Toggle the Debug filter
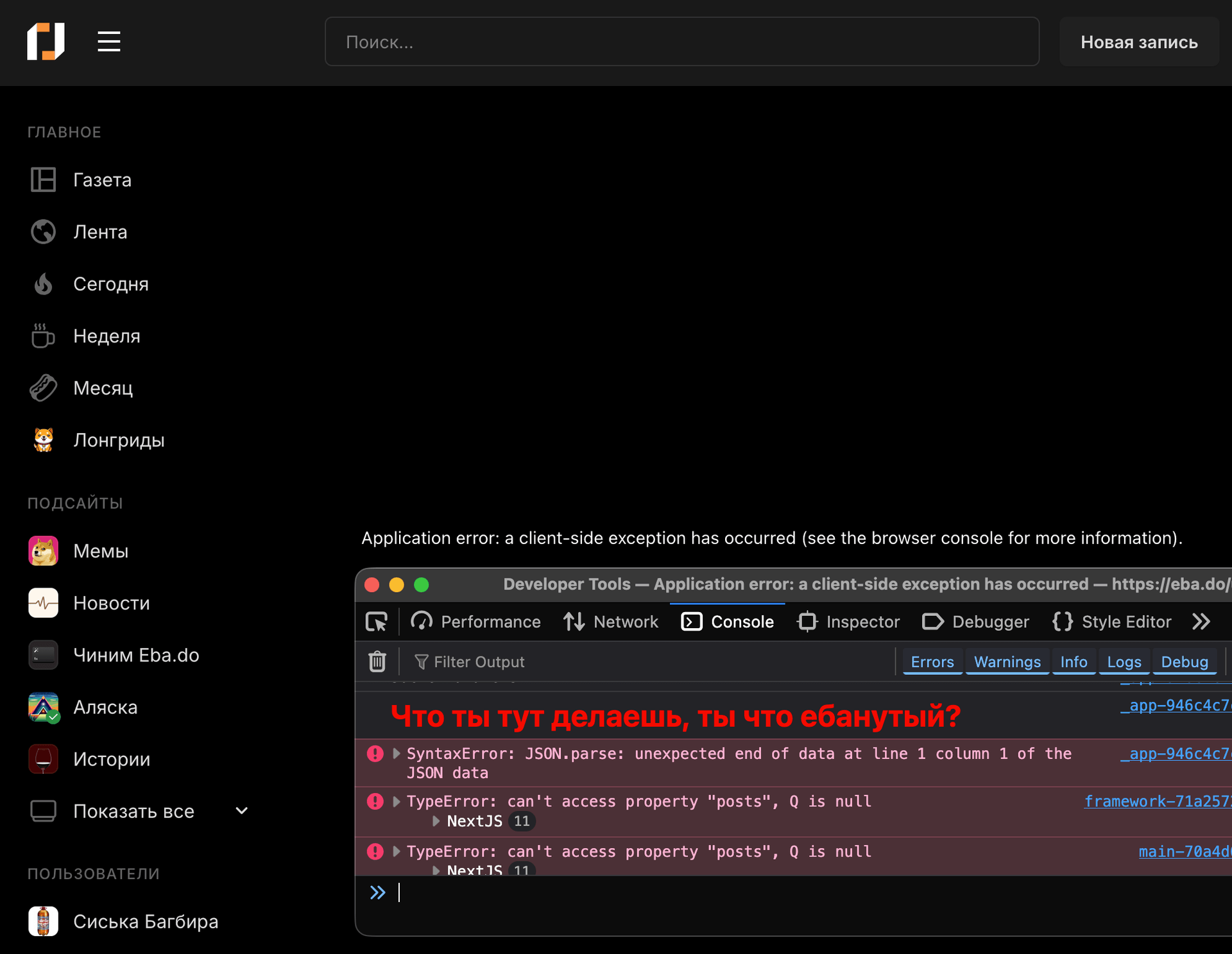The height and width of the screenshot is (954, 1232). [1184, 661]
